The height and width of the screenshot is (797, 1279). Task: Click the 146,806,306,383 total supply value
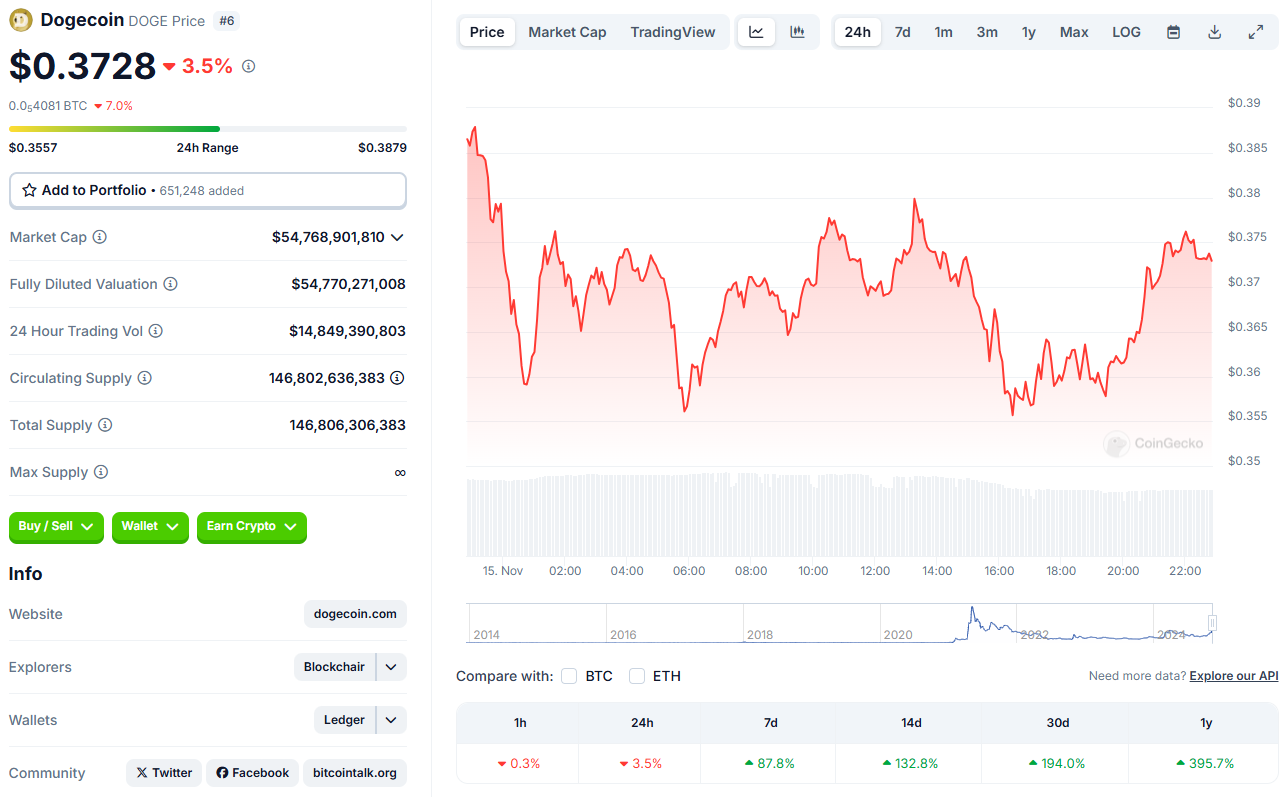click(x=348, y=425)
